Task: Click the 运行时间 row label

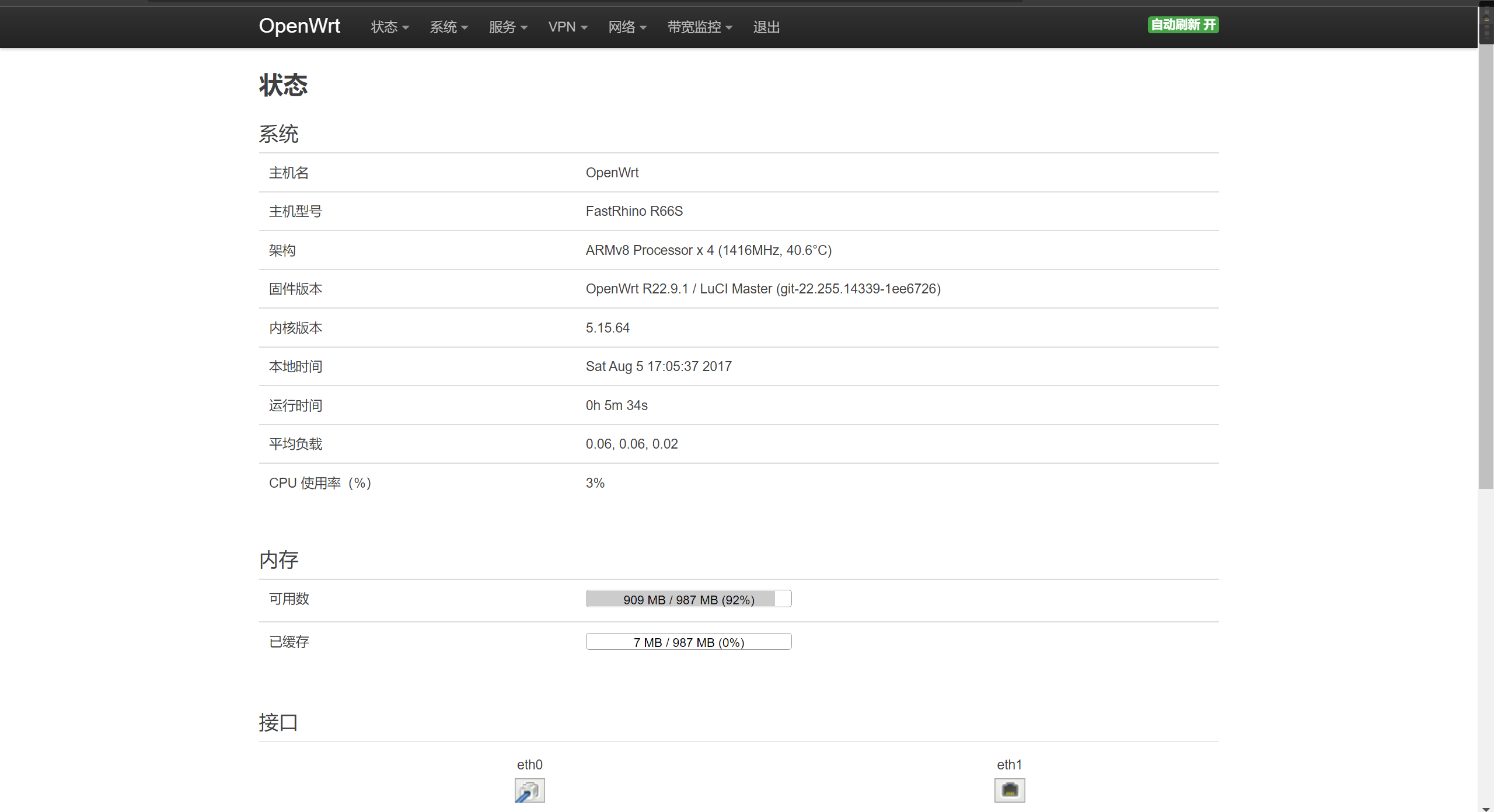Action: [295, 405]
